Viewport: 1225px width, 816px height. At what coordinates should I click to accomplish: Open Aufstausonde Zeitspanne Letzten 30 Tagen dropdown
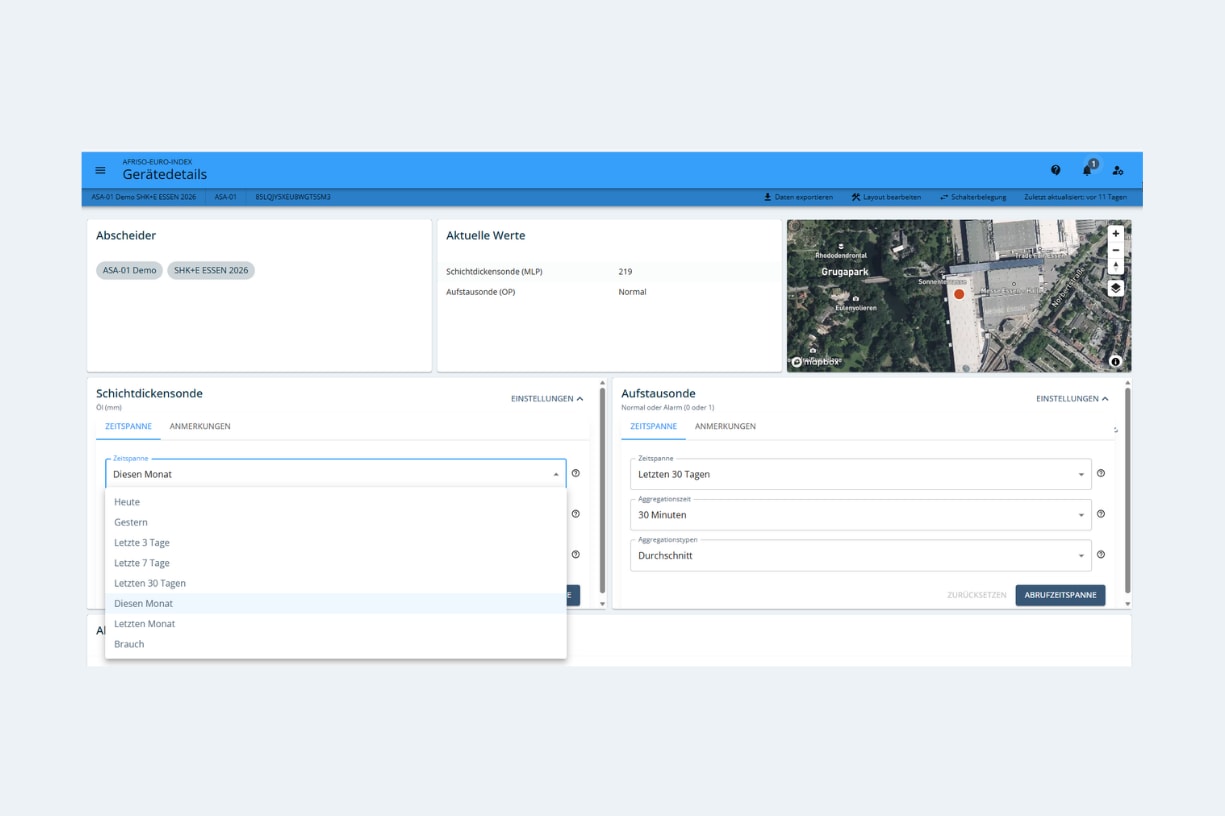coord(861,474)
